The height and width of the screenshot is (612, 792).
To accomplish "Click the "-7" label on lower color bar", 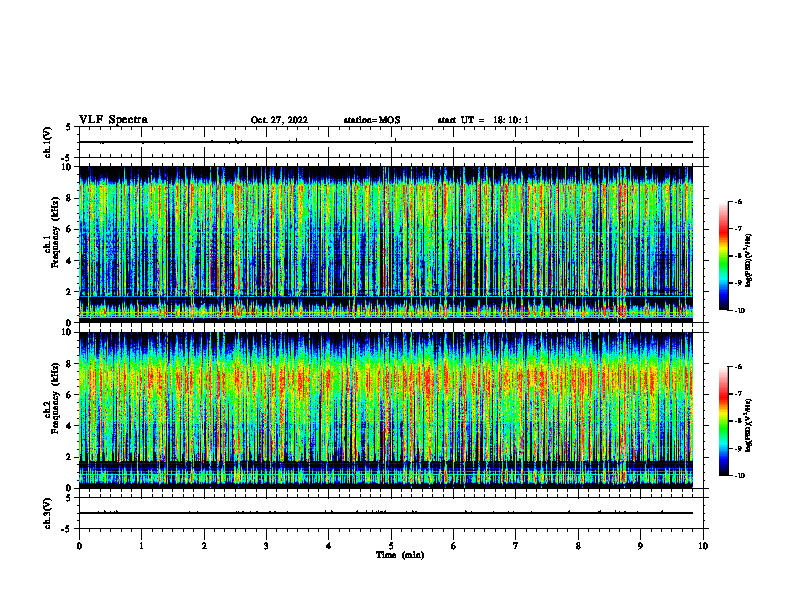I will coord(738,394).
